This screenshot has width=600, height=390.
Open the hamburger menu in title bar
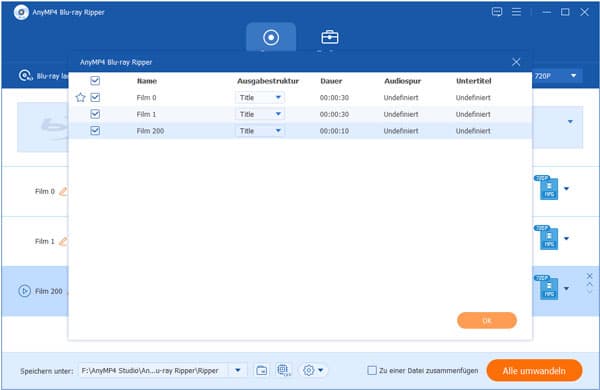tap(516, 12)
